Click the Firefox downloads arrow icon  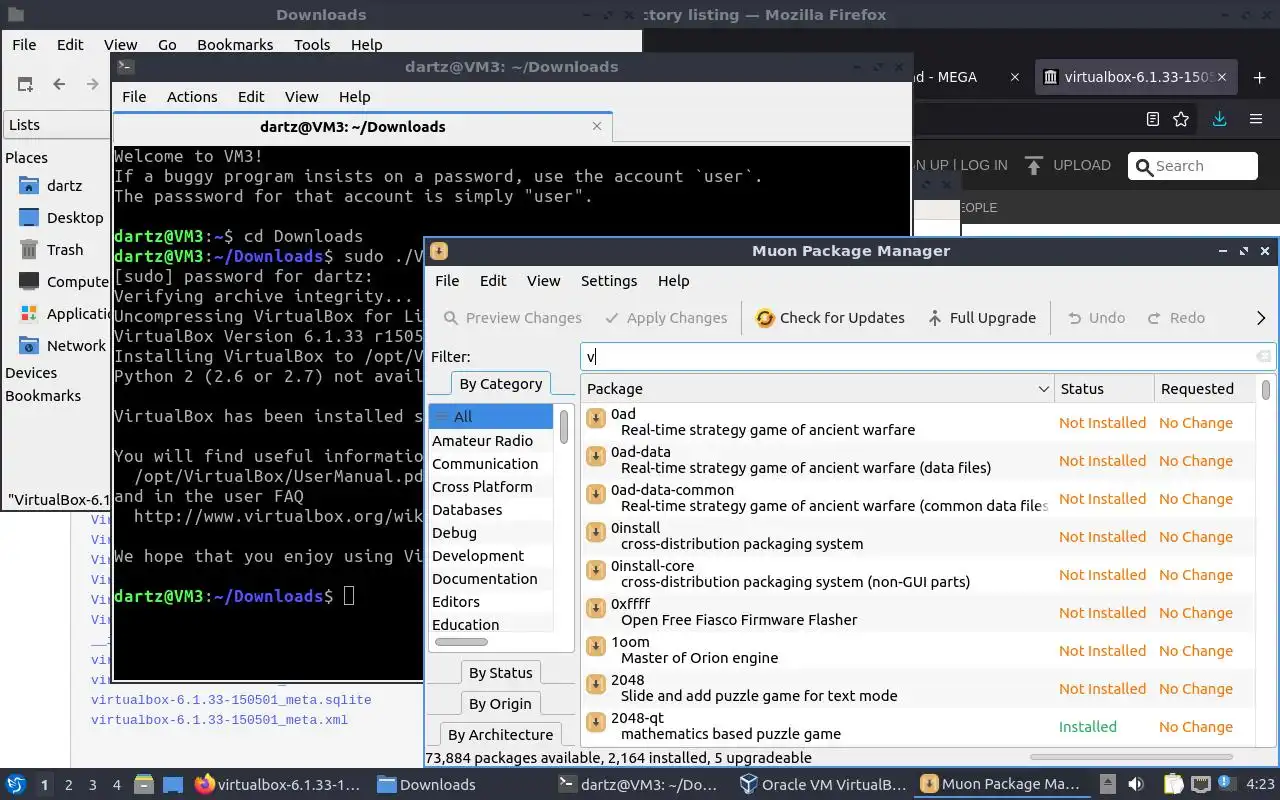click(1219, 119)
